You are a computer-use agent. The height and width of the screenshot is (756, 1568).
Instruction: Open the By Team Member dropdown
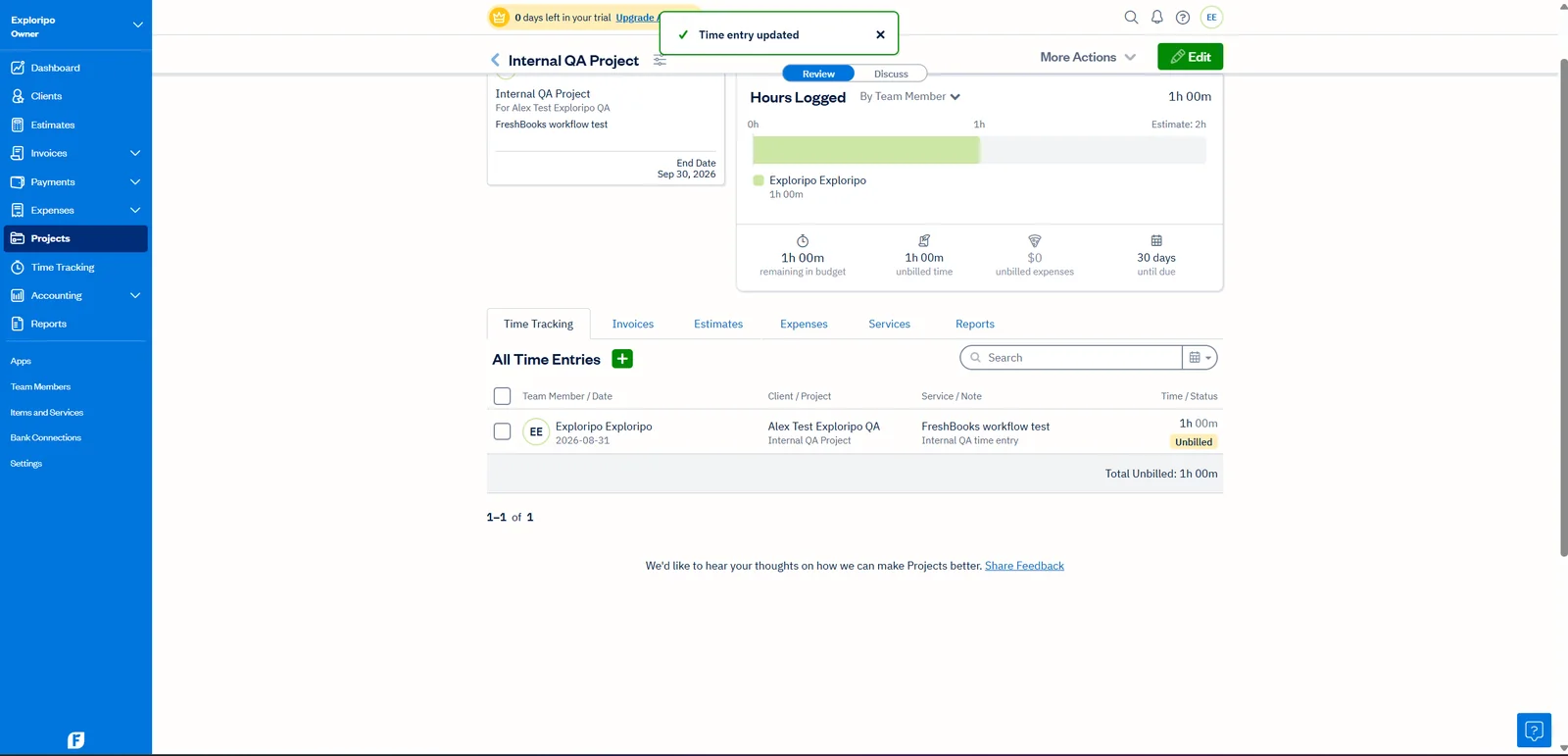[909, 96]
